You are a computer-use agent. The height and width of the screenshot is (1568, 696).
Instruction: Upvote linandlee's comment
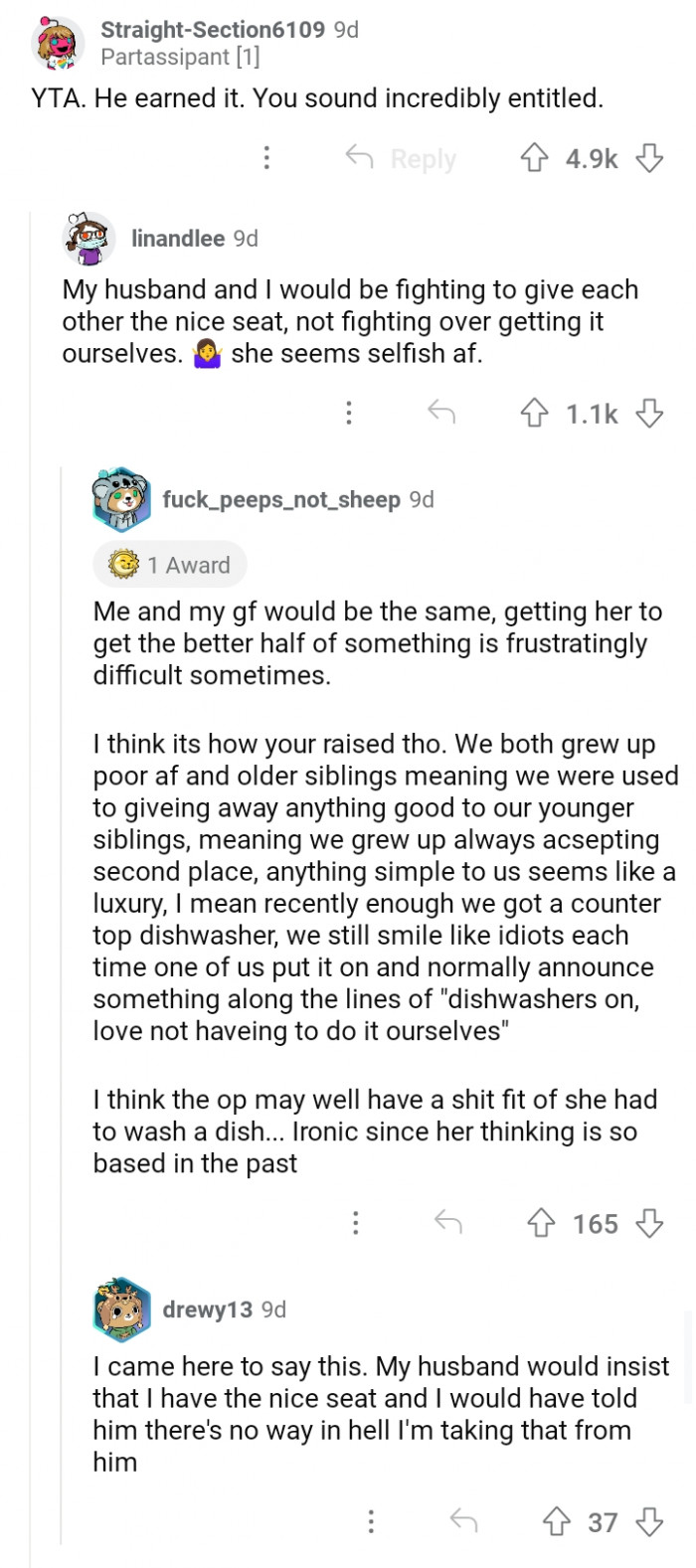tap(535, 413)
